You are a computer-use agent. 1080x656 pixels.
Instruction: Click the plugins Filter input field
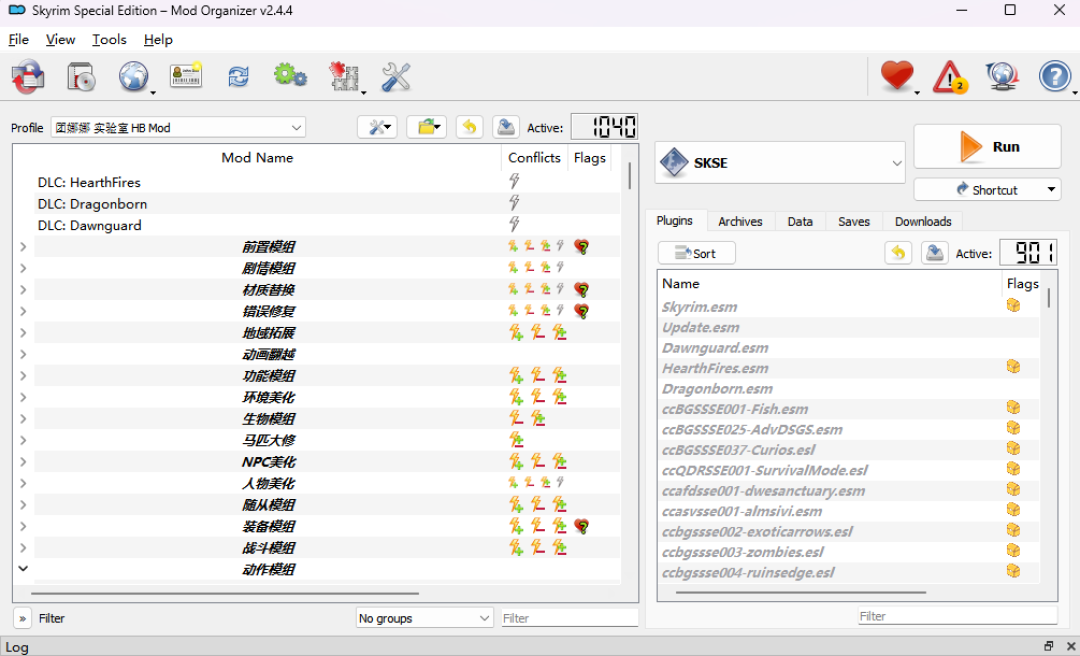[x=957, y=616]
